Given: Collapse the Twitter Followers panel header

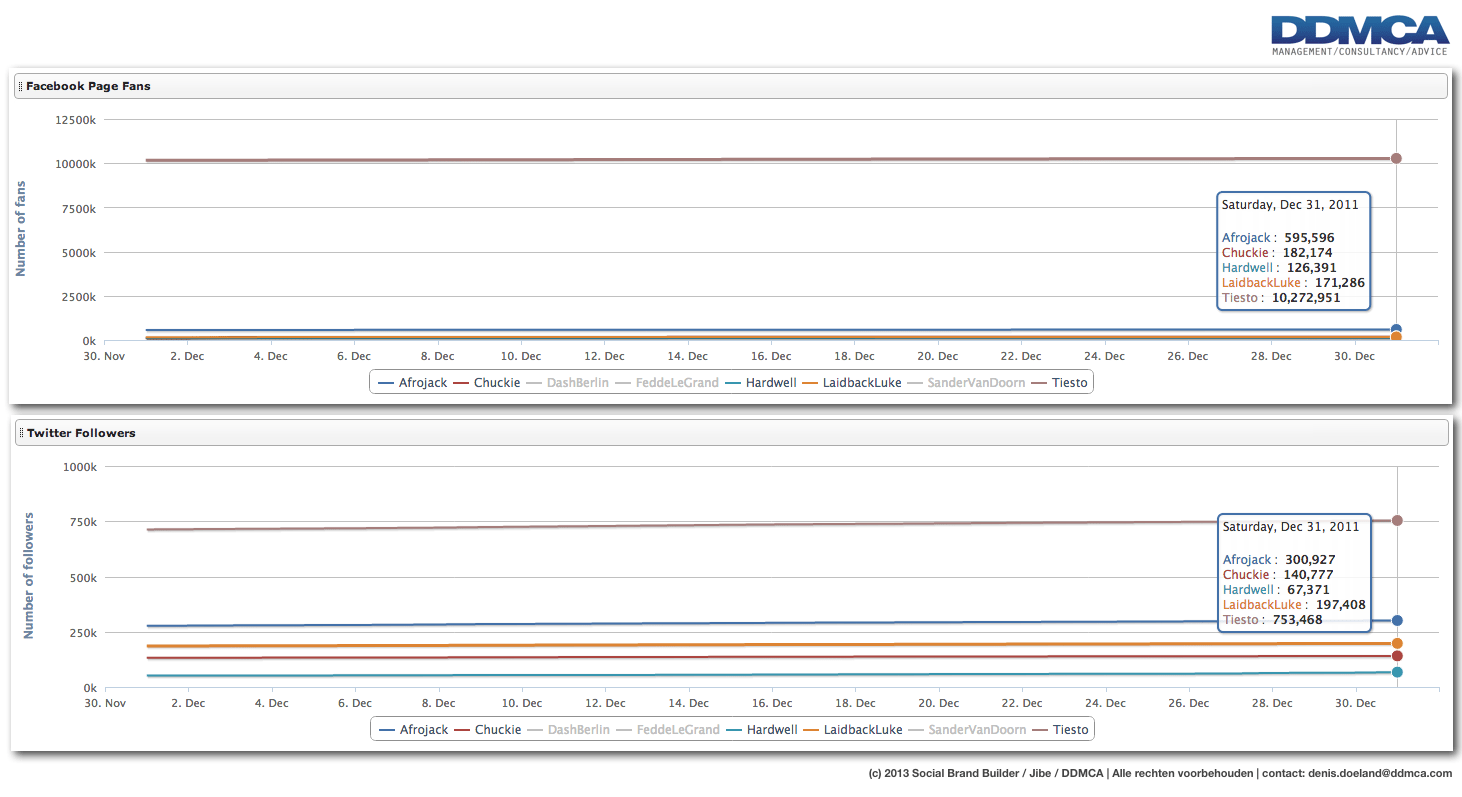Looking at the screenshot, I should click(x=730, y=433).
